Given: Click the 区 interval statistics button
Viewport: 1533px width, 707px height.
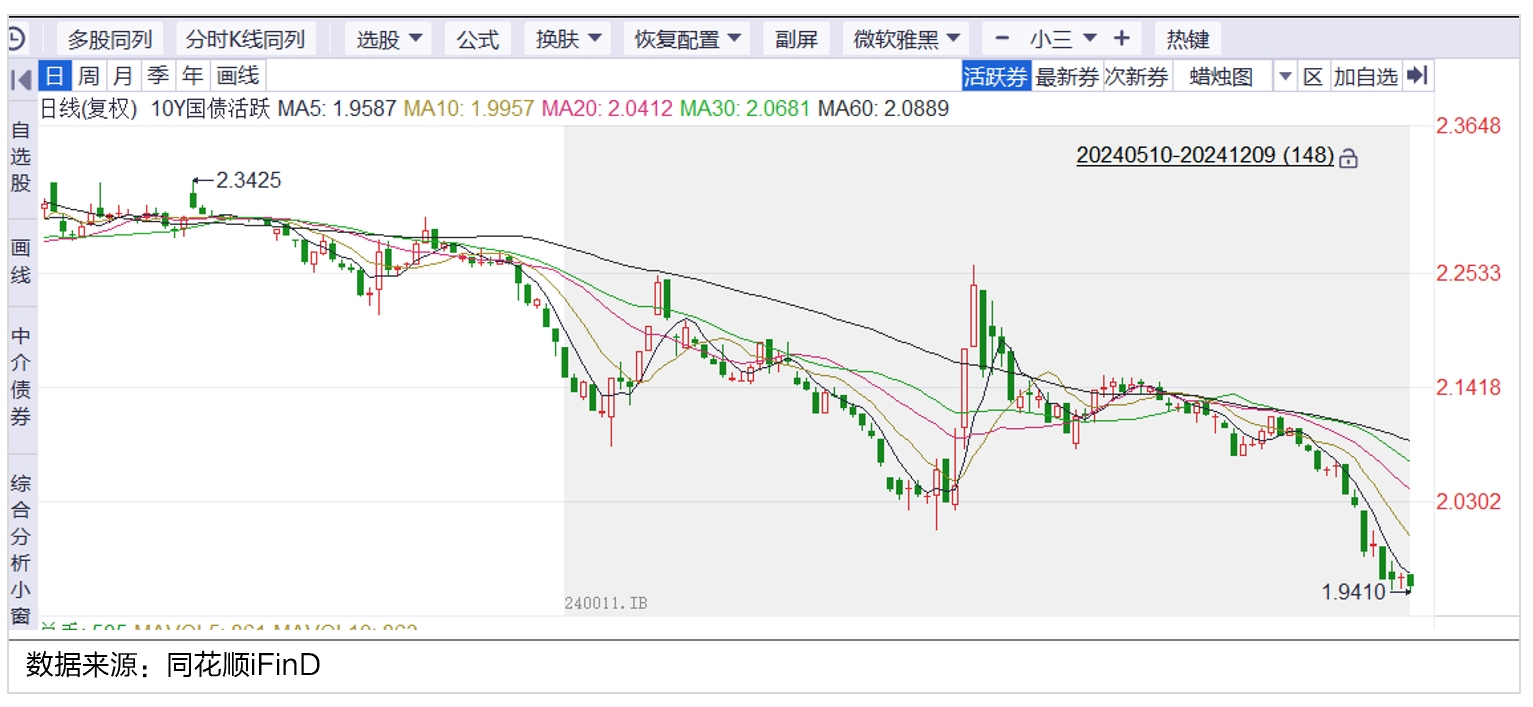Looking at the screenshot, I should coord(1313,76).
